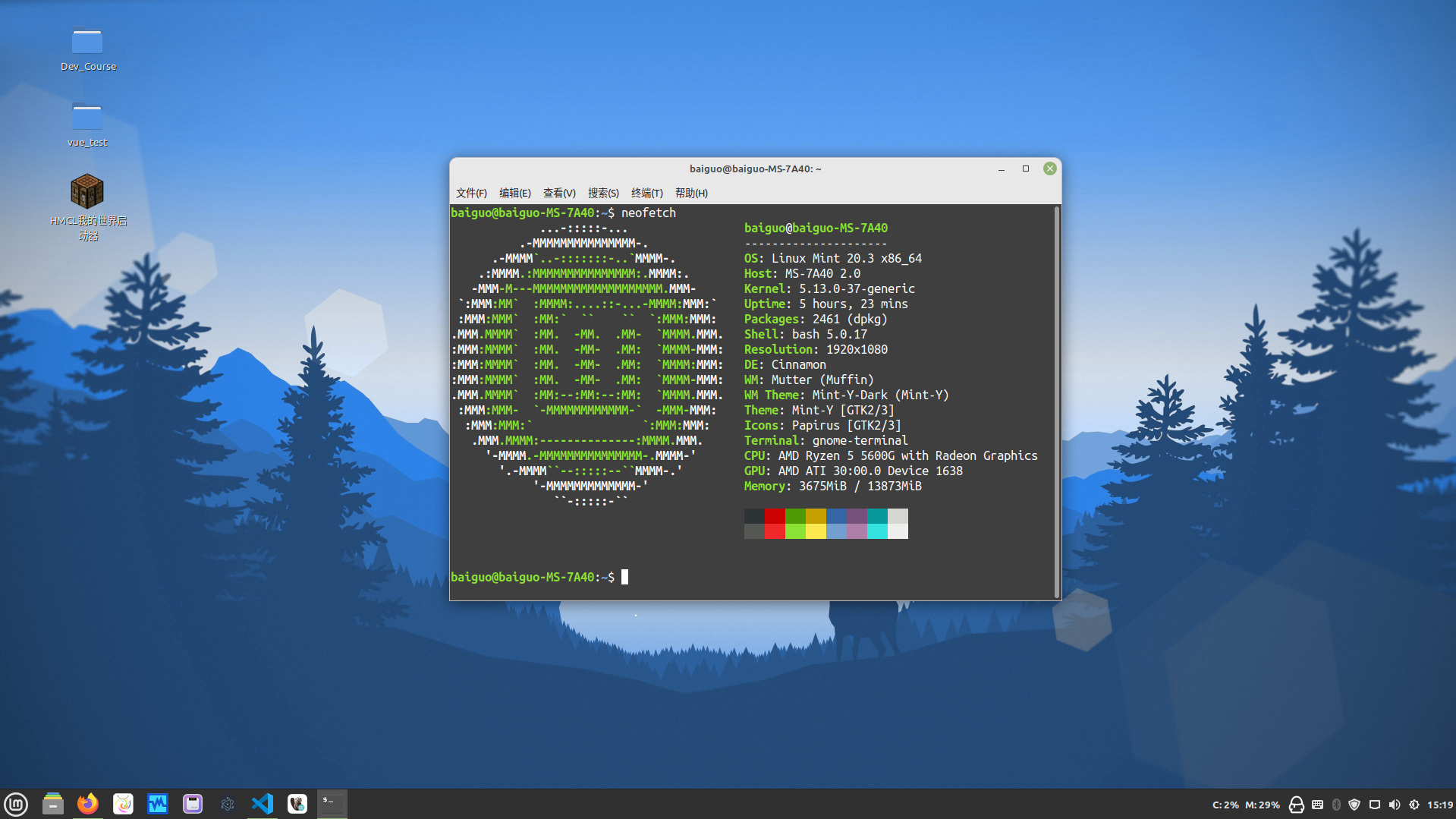Open the Dev_Course desktop folder

87,43
